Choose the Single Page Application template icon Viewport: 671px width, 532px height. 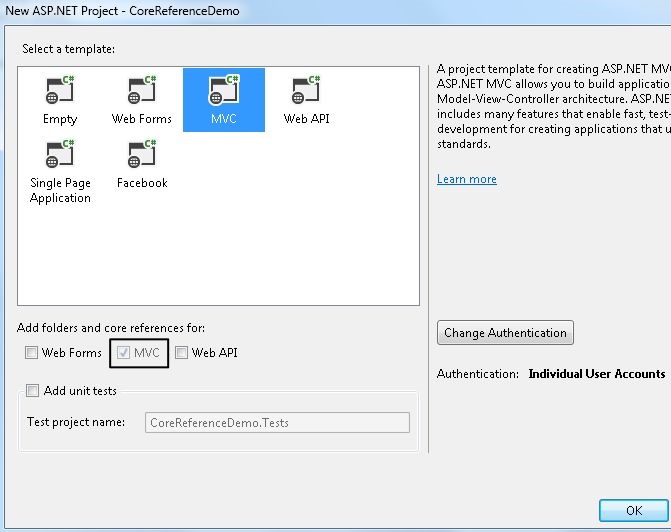point(60,155)
